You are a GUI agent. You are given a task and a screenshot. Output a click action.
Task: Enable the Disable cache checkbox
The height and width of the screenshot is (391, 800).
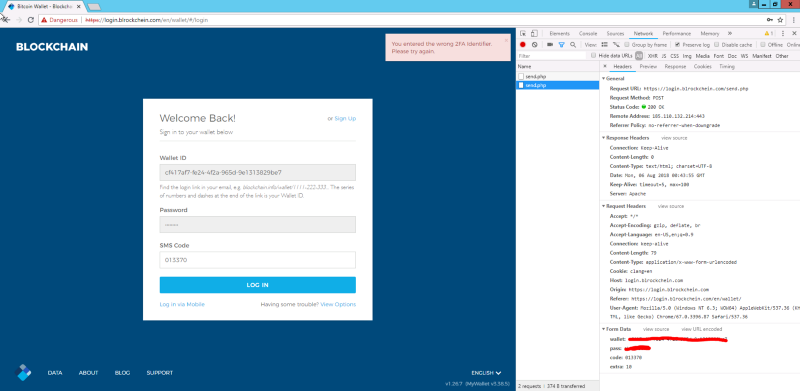pyautogui.click(x=717, y=45)
